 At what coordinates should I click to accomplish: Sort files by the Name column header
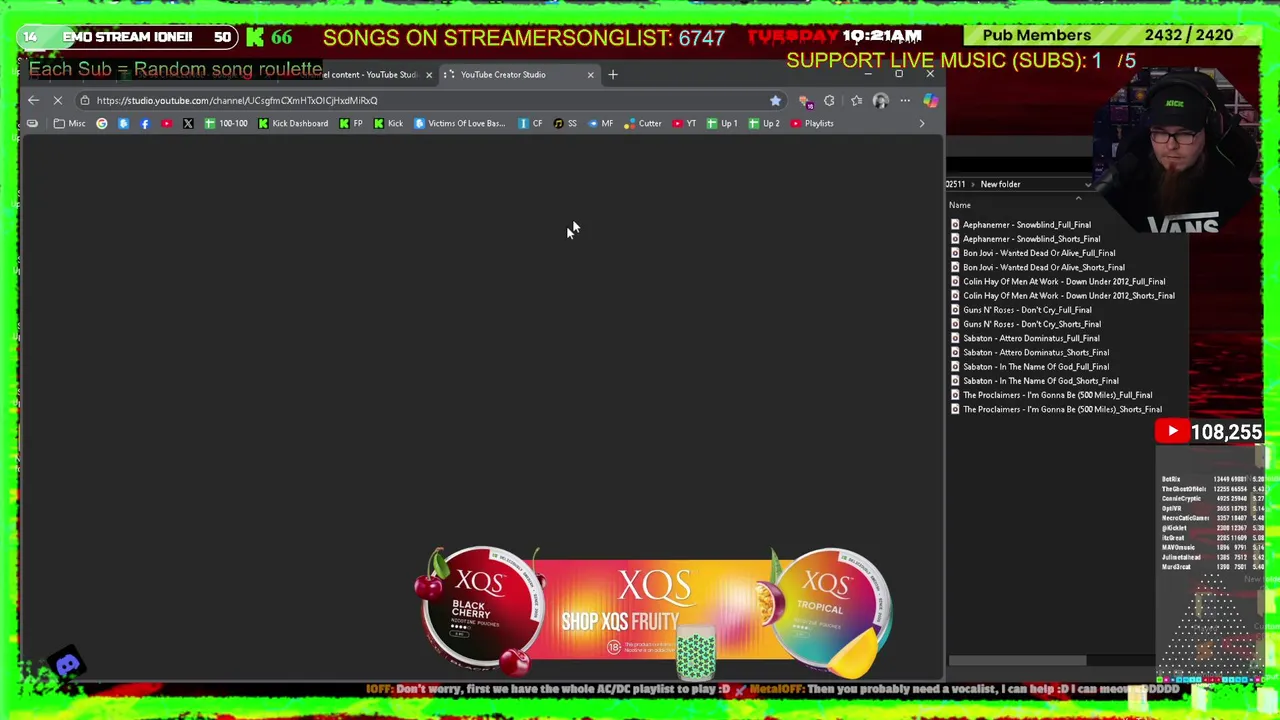[960, 205]
